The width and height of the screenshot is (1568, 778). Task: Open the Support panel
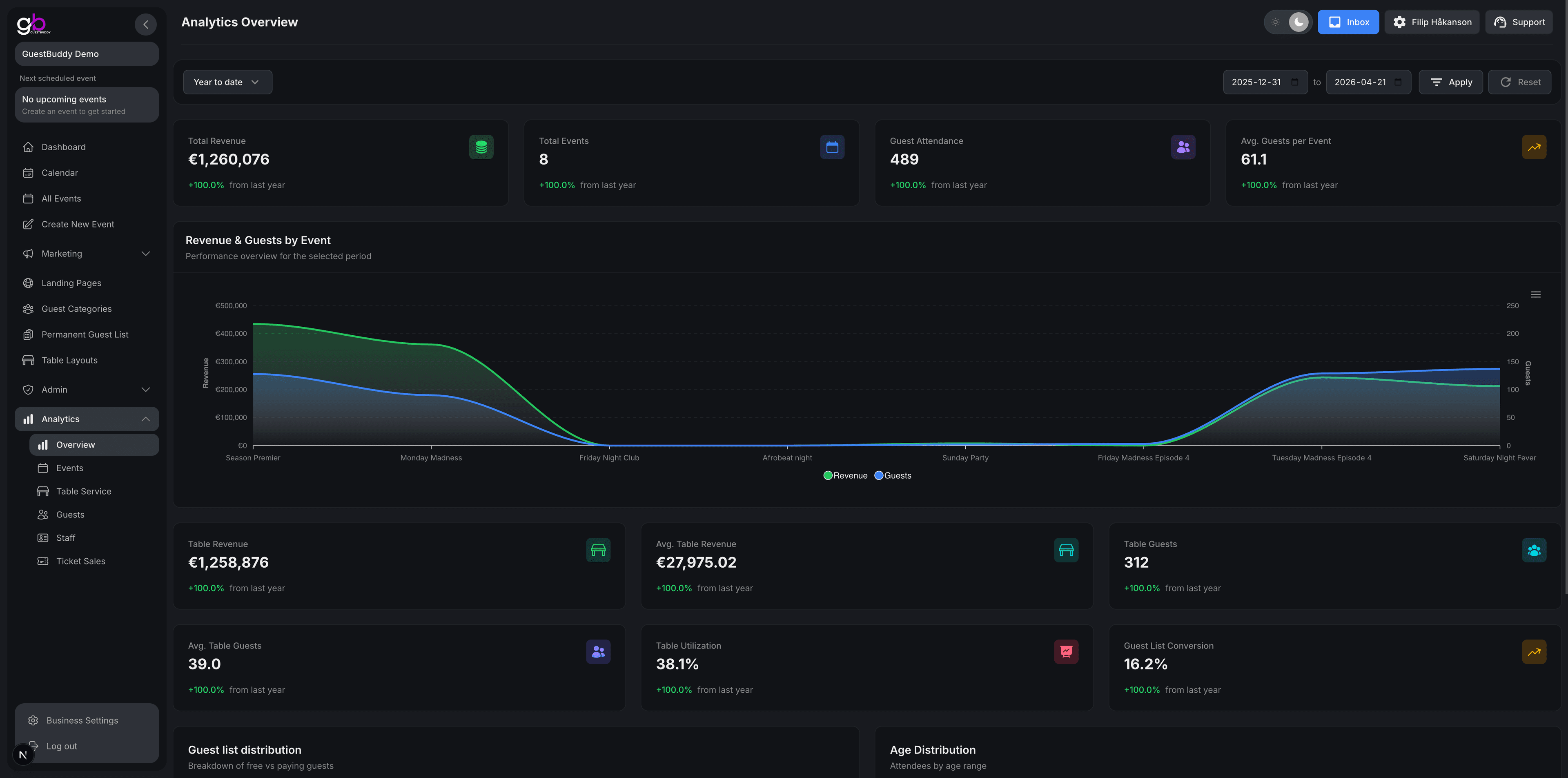[x=1519, y=22]
